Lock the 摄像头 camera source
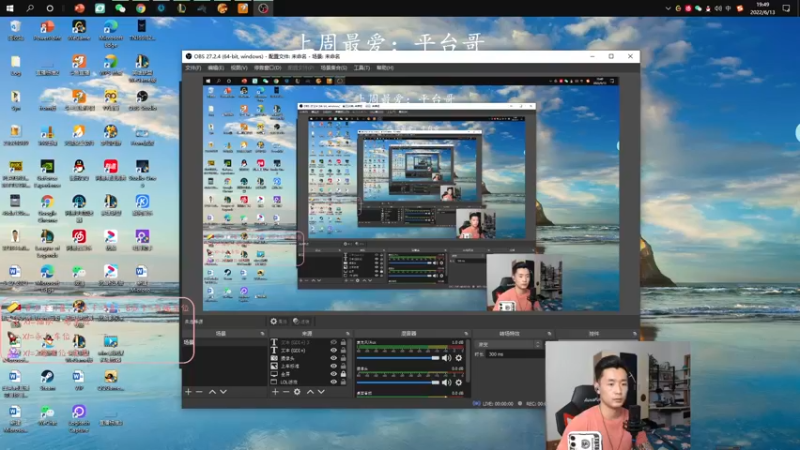The height and width of the screenshot is (450, 800). pyautogui.click(x=343, y=358)
